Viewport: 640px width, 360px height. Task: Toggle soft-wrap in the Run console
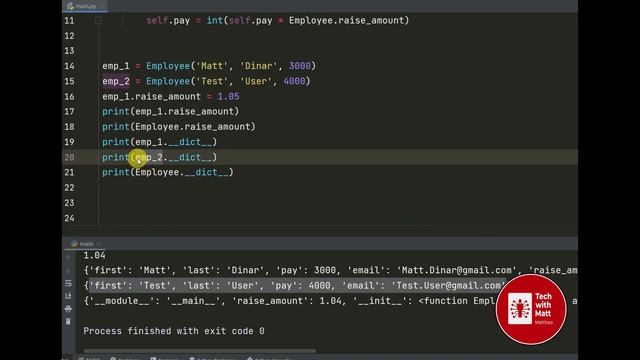[x=68, y=283]
